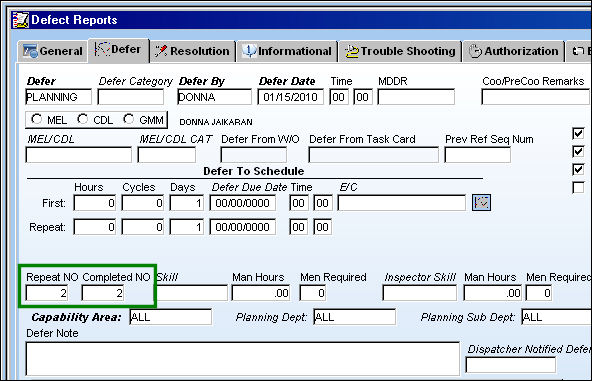Enable the unchecked checkbox on the right

(578, 187)
